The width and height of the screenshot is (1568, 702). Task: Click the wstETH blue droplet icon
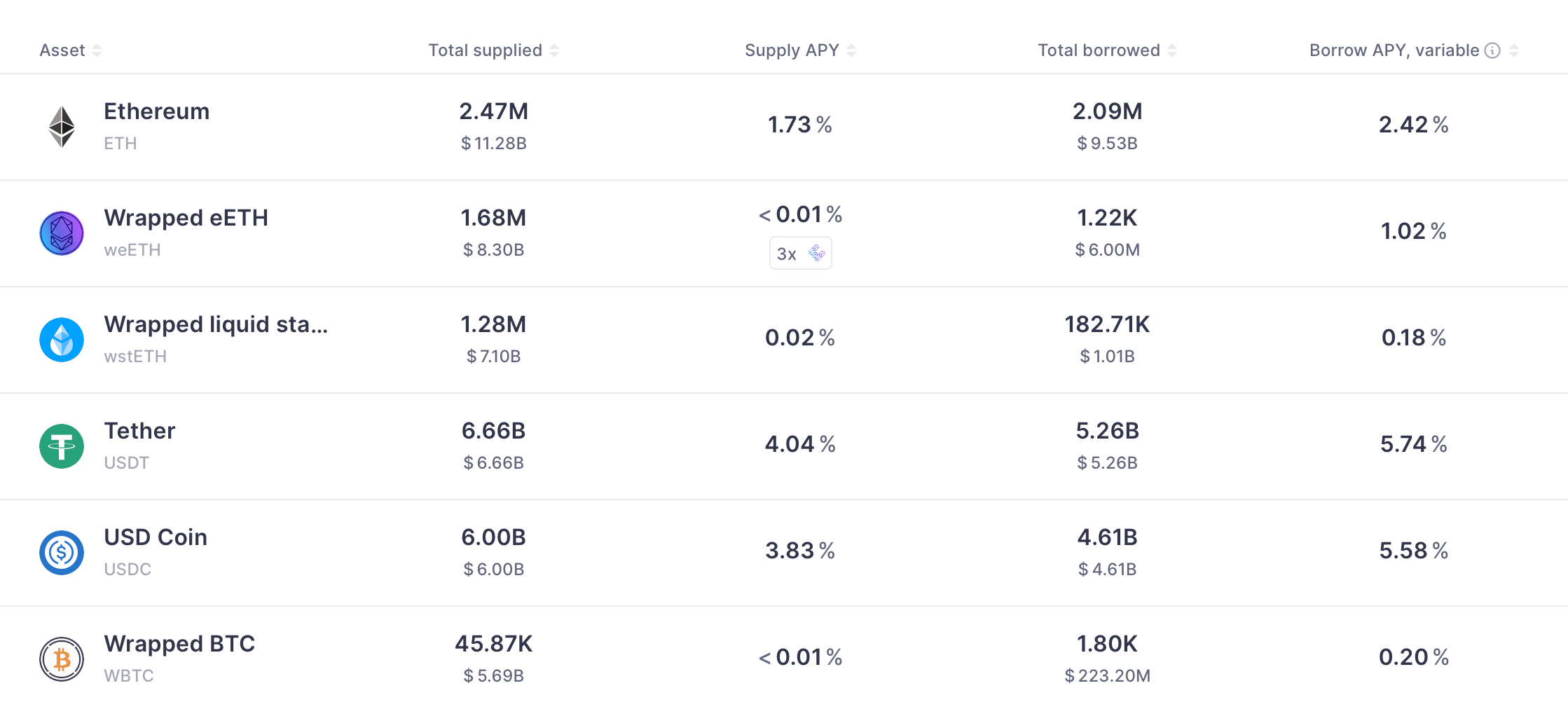click(62, 340)
